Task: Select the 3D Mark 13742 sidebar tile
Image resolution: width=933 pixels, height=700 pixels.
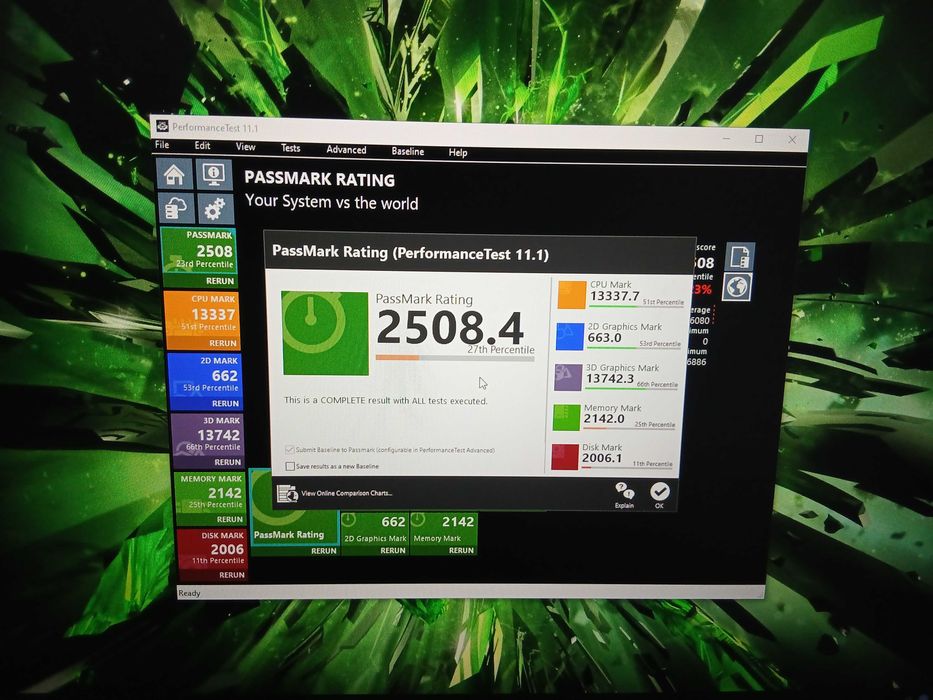Action: [207, 434]
